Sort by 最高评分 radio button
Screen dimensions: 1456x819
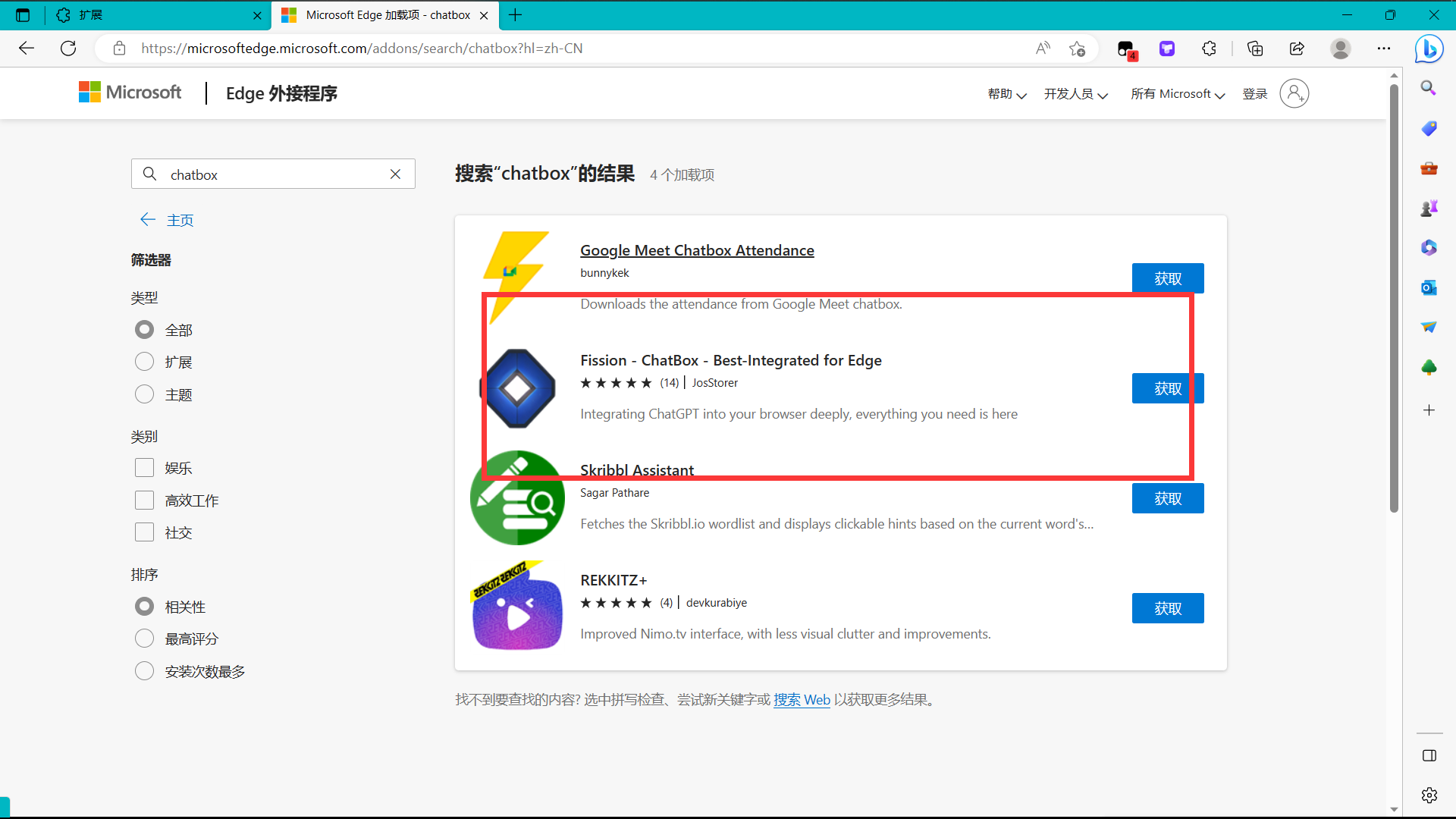[144, 639]
